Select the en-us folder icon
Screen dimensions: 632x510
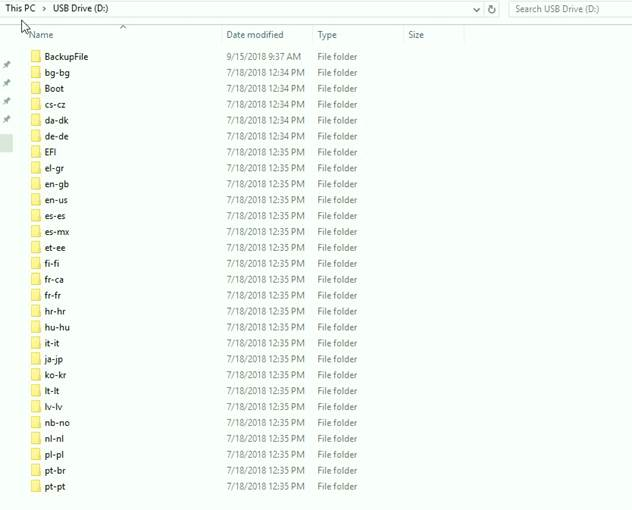(36, 200)
